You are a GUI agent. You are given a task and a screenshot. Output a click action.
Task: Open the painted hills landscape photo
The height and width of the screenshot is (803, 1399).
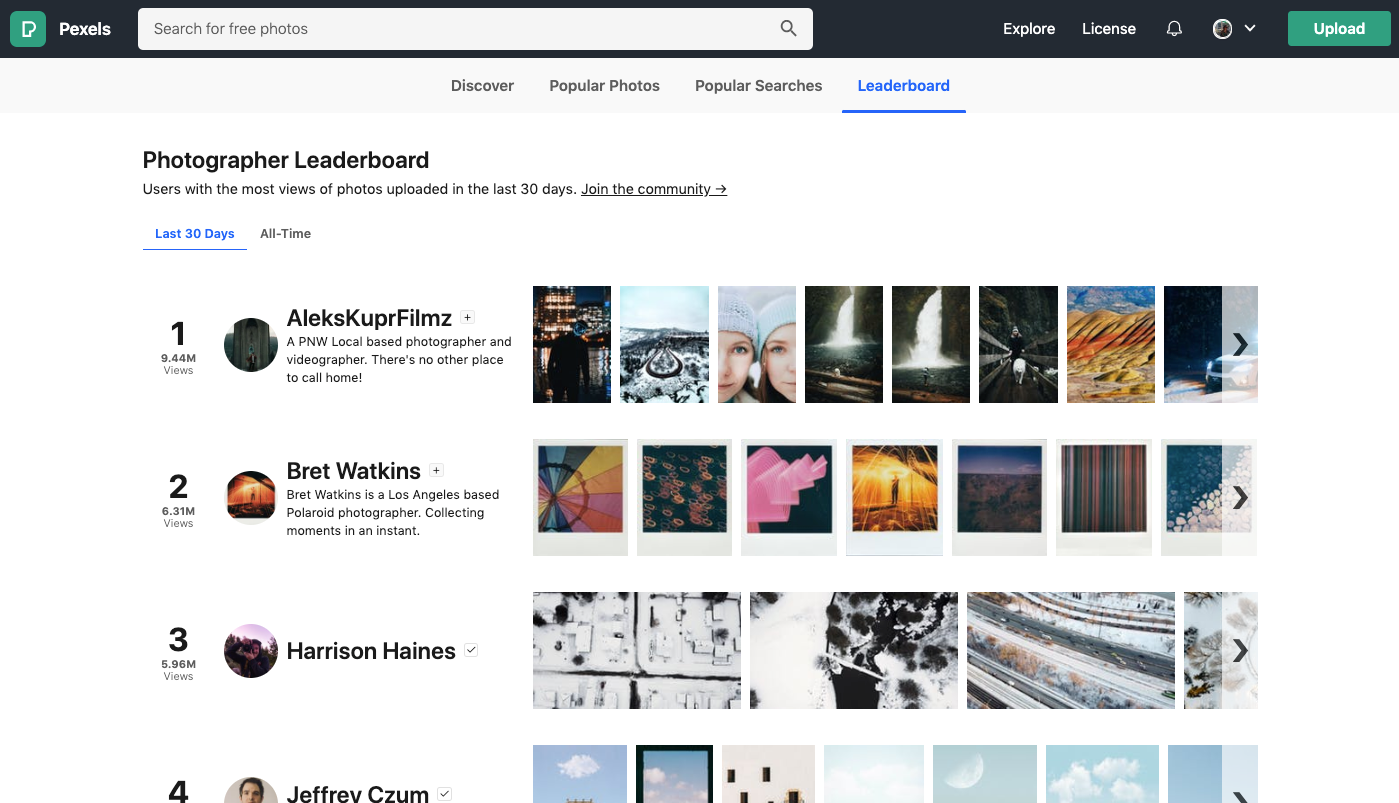(x=1111, y=345)
